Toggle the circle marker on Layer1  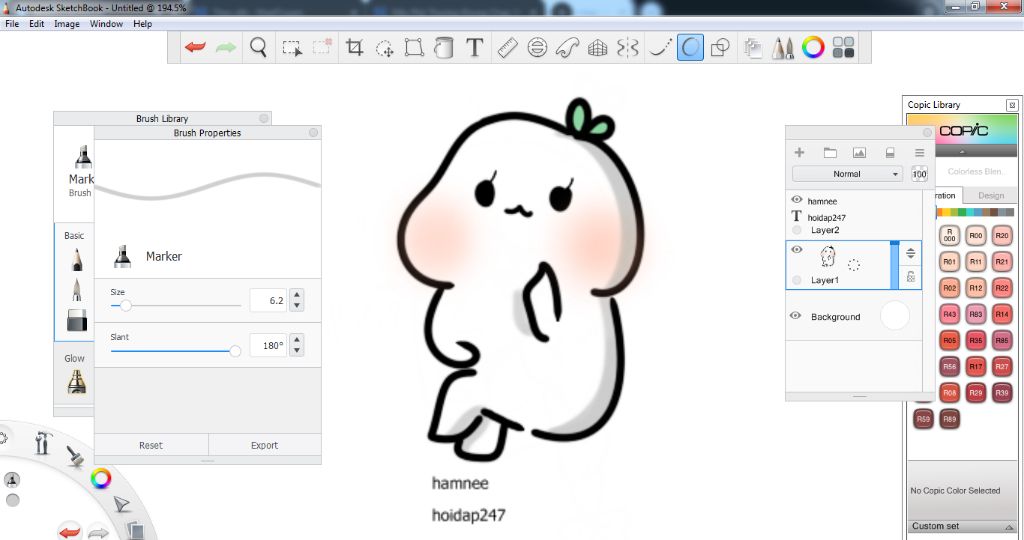tap(796, 280)
